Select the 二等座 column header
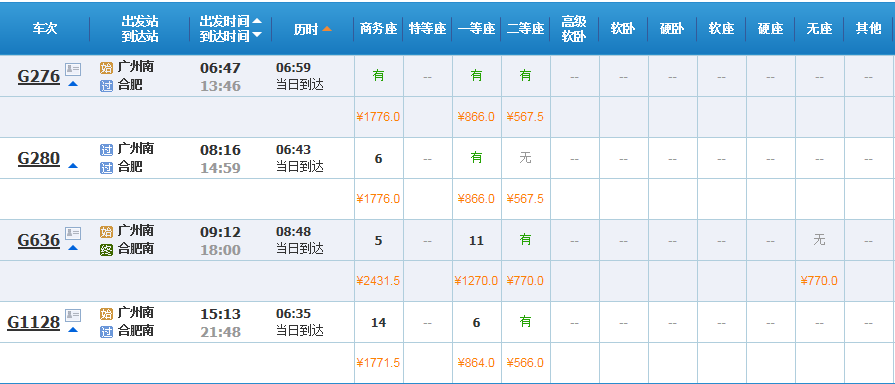Image resolution: width=895 pixels, height=384 pixels. tap(526, 29)
